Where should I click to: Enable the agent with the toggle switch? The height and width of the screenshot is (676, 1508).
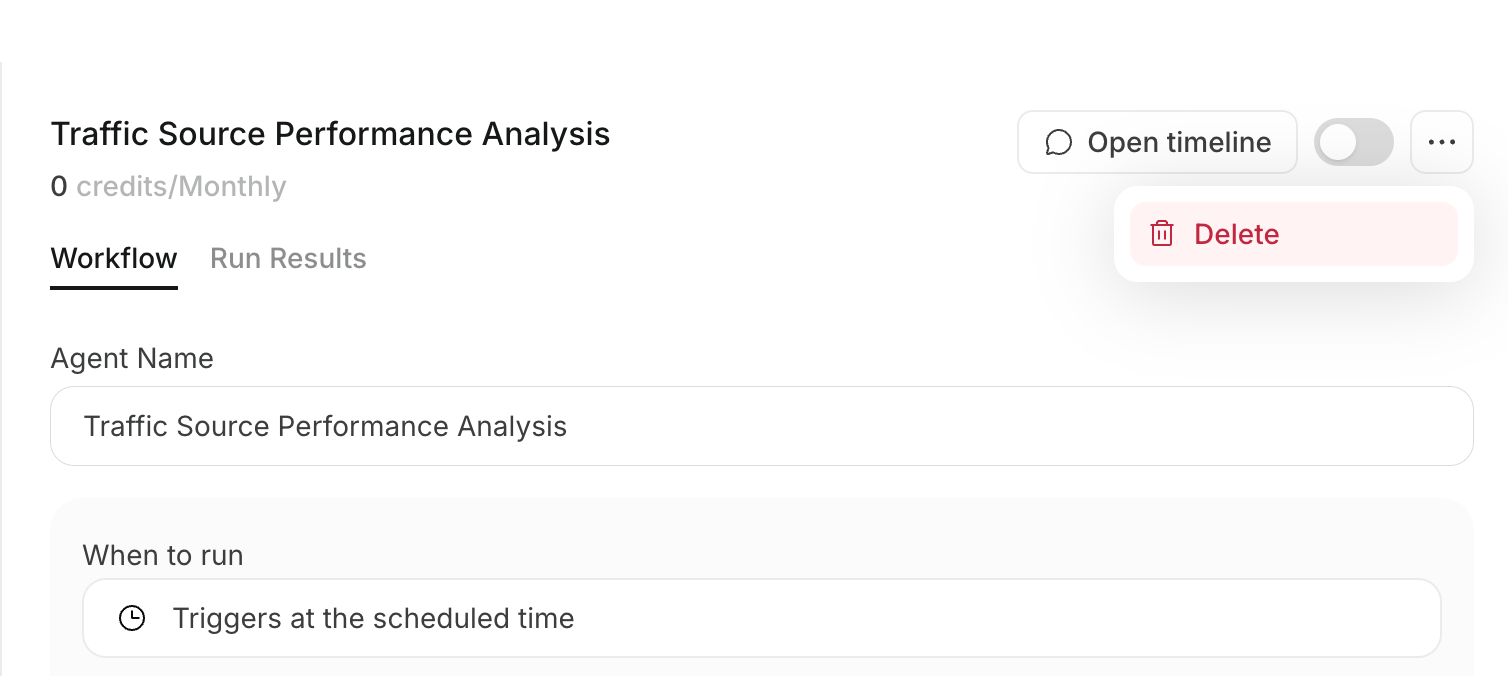click(1354, 142)
